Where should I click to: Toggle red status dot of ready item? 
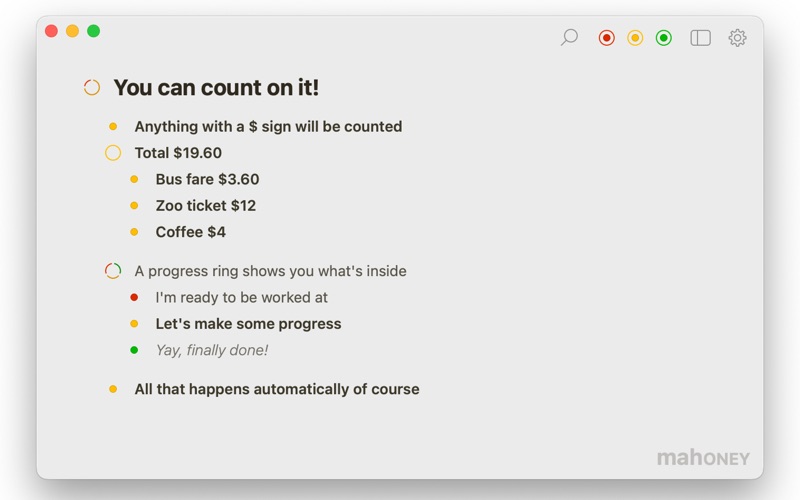134,297
